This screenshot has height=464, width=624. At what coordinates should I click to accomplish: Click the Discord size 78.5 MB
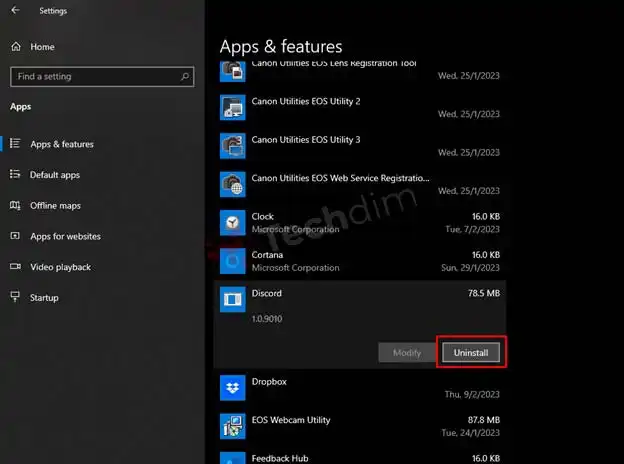[484, 293]
